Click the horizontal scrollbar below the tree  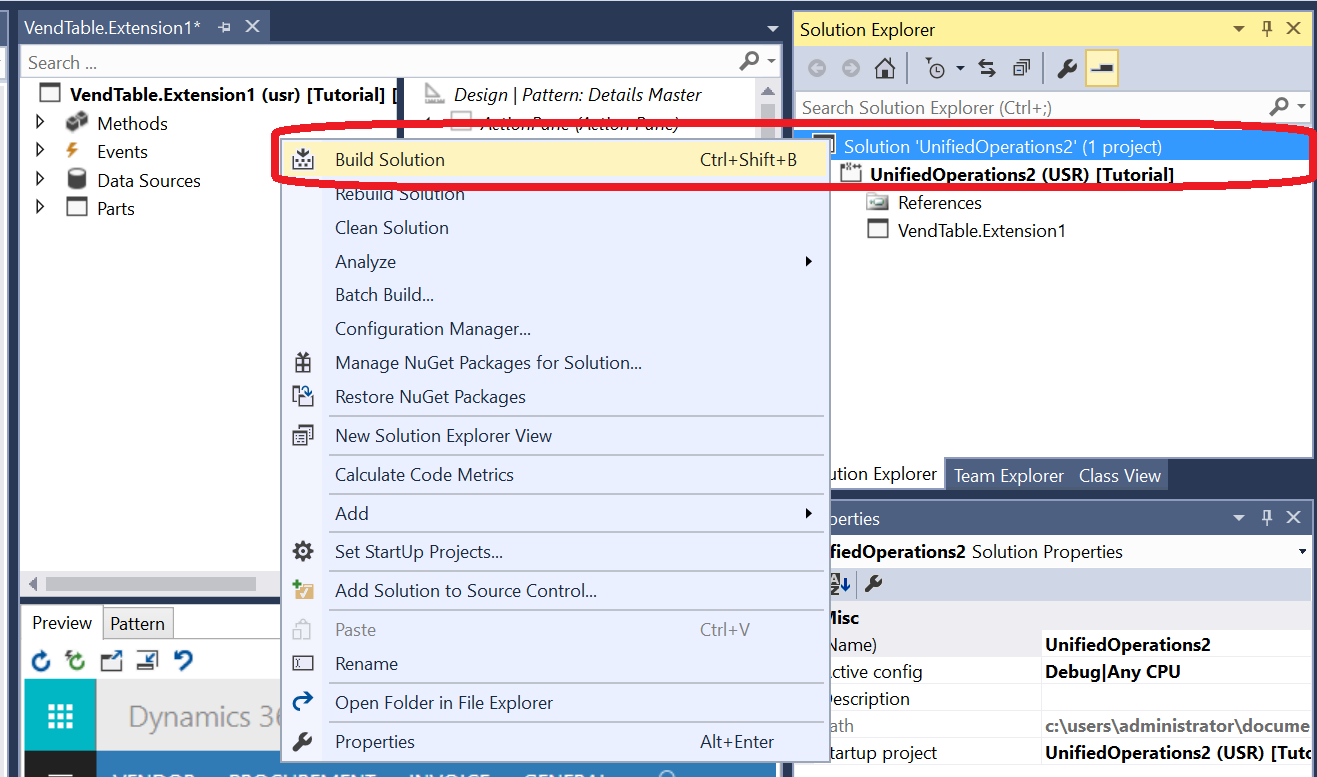(150, 584)
